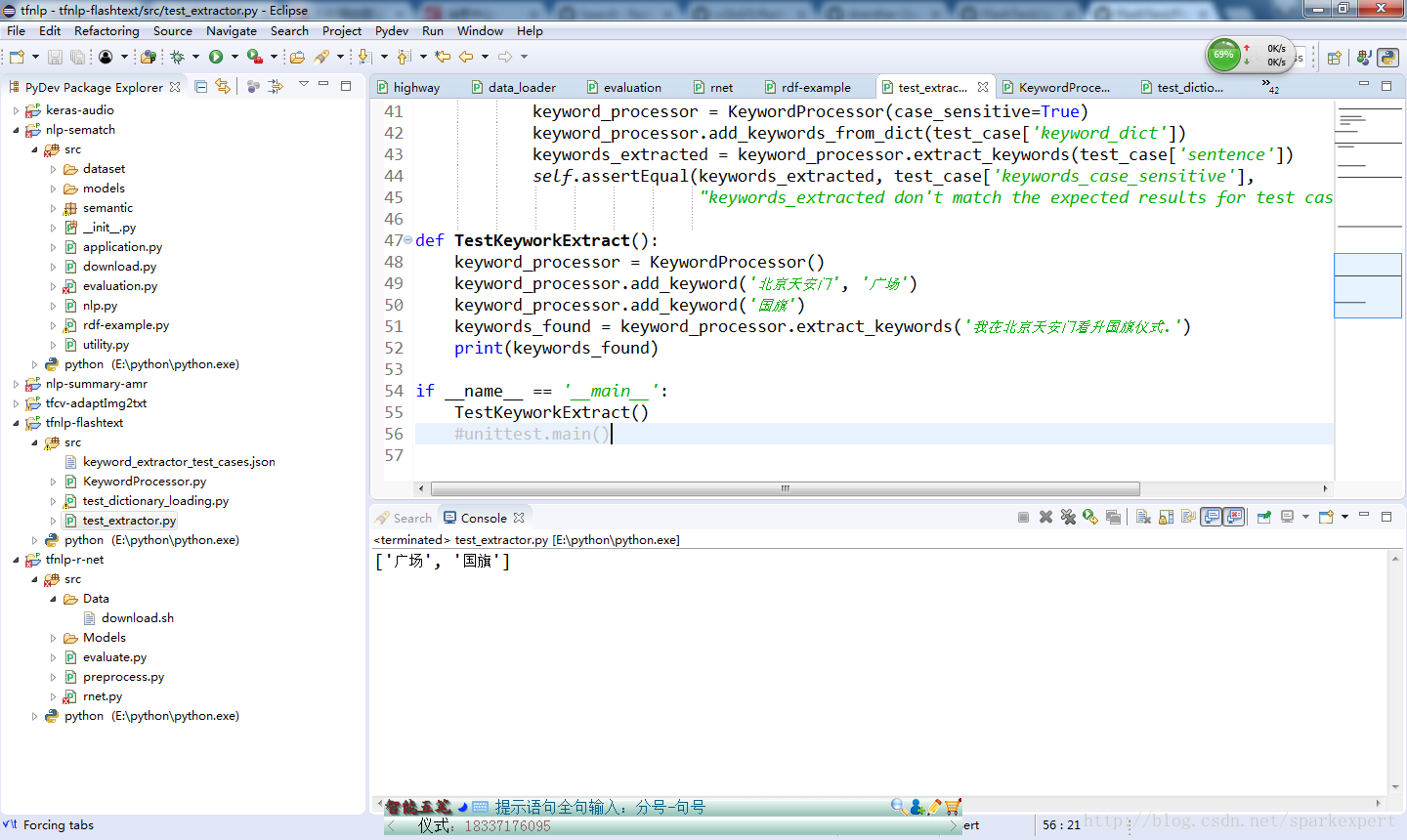
Task: Click the Run External Tools icon
Action: 255,57
